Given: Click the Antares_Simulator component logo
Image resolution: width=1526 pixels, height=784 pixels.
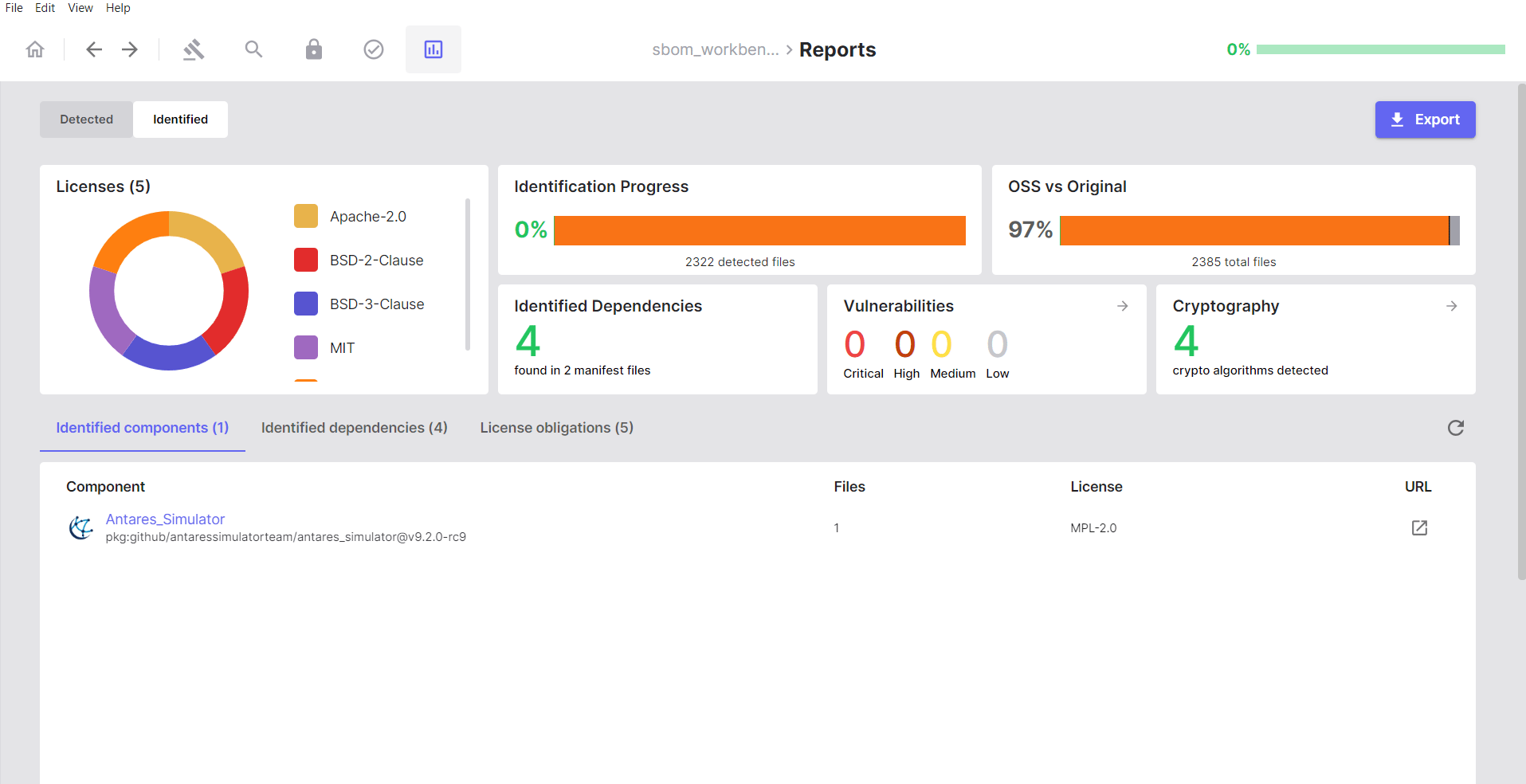Looking at the screenshot, I should coord(80,527).
